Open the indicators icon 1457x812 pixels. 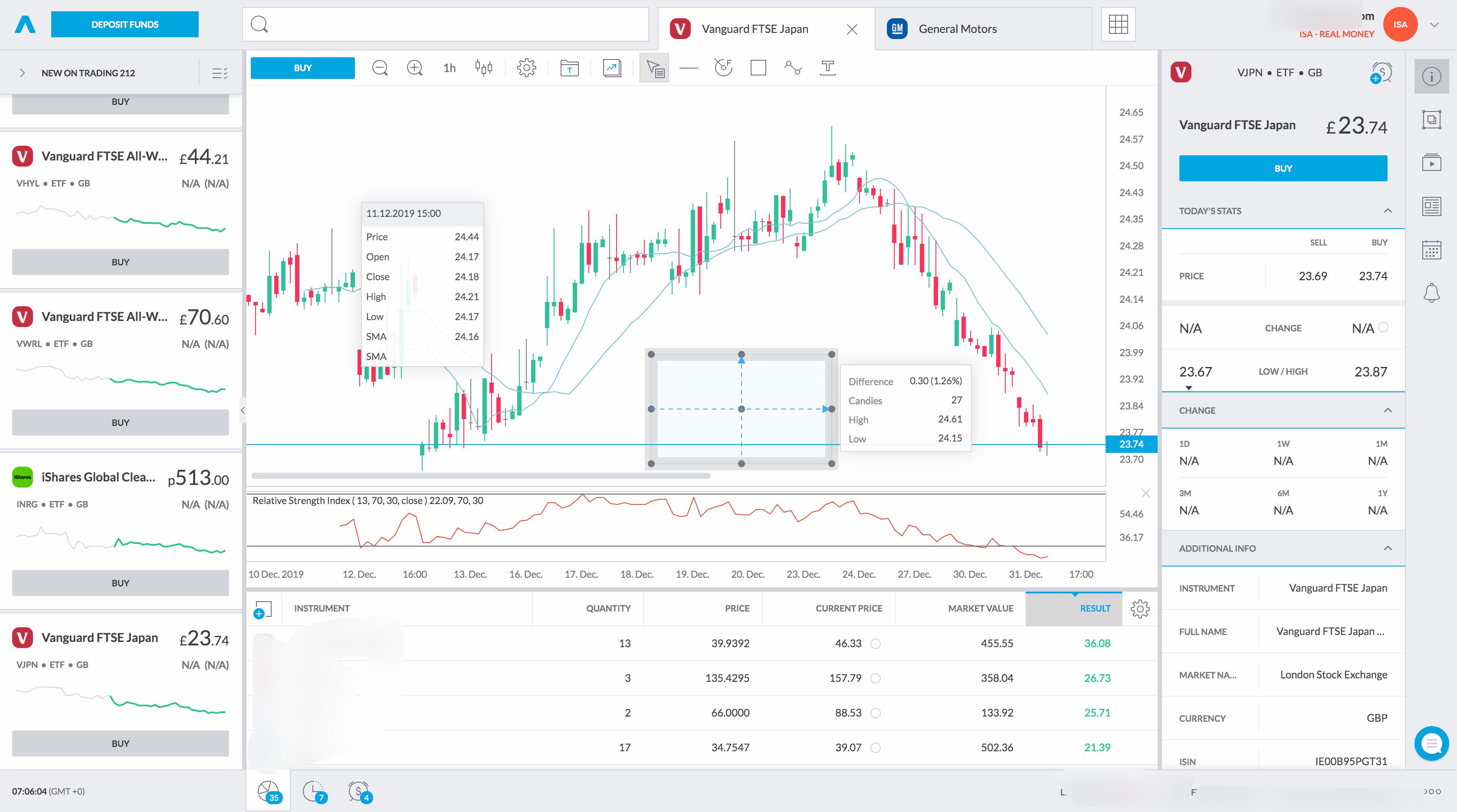click(x=612, y=68)
